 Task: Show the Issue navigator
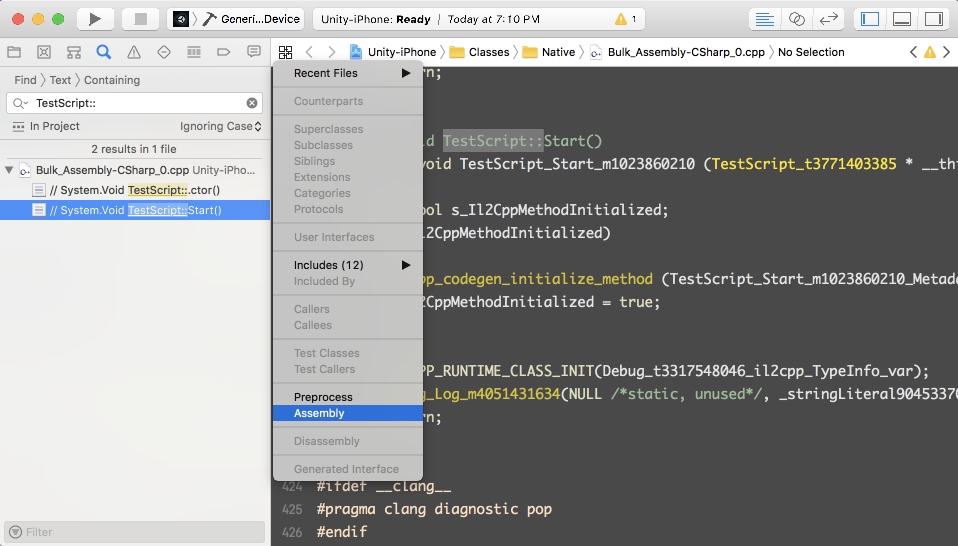tap(134, 52)
